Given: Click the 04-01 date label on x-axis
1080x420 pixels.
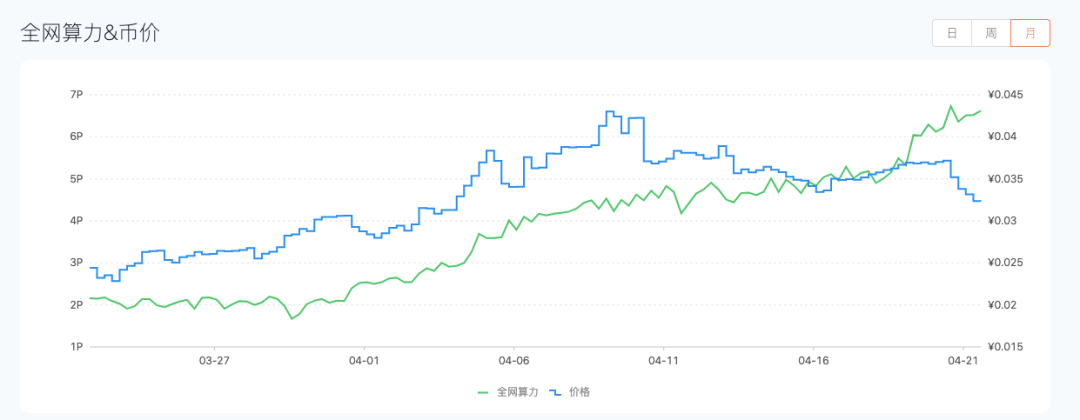Looking at the screenshot, I should click(x=364, y=361).
